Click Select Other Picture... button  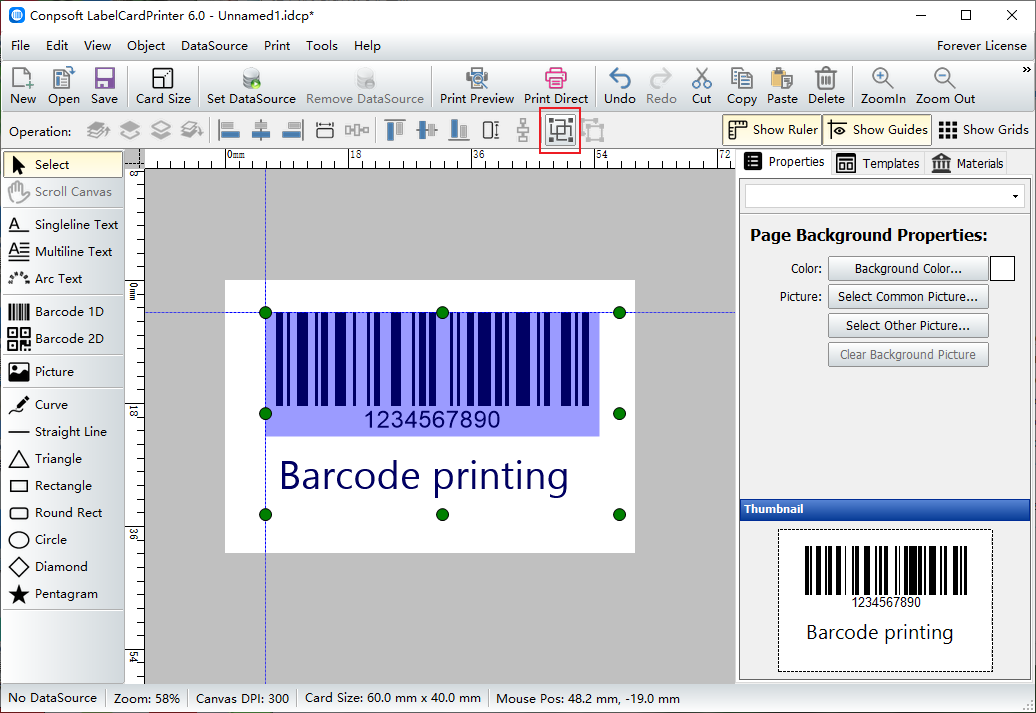click(x=908, y=326)
